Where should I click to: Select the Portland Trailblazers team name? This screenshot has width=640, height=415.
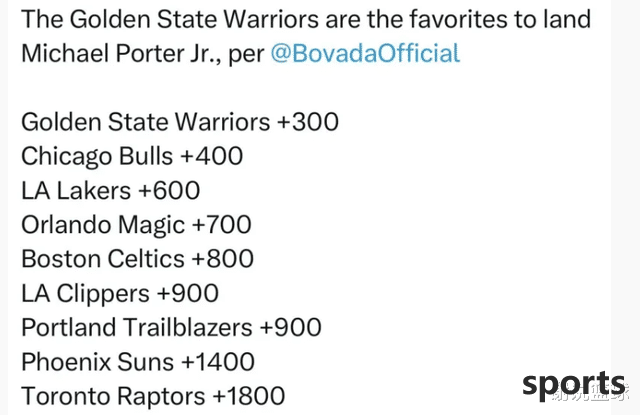[137, 327]
